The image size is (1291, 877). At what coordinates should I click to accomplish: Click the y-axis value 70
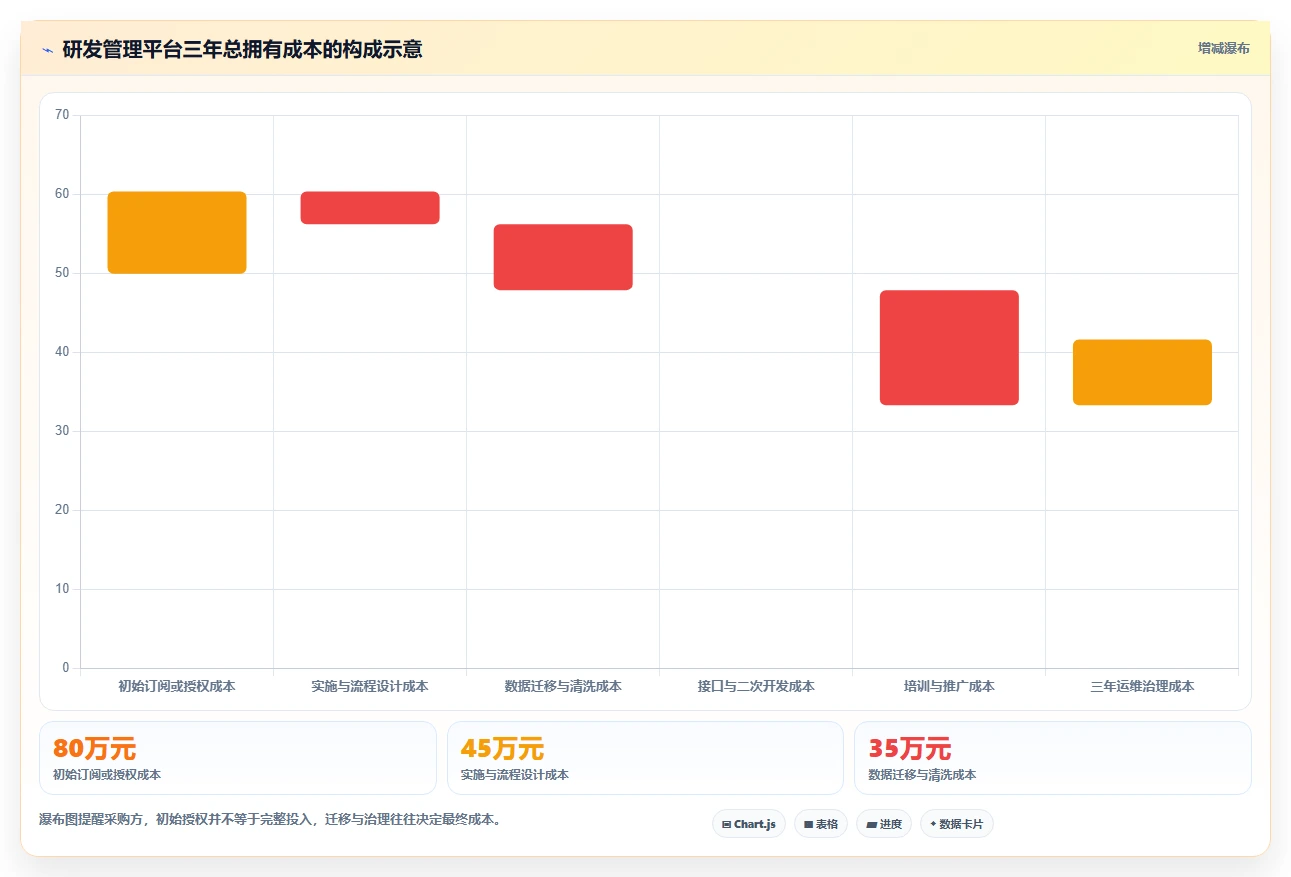[62, 115]
